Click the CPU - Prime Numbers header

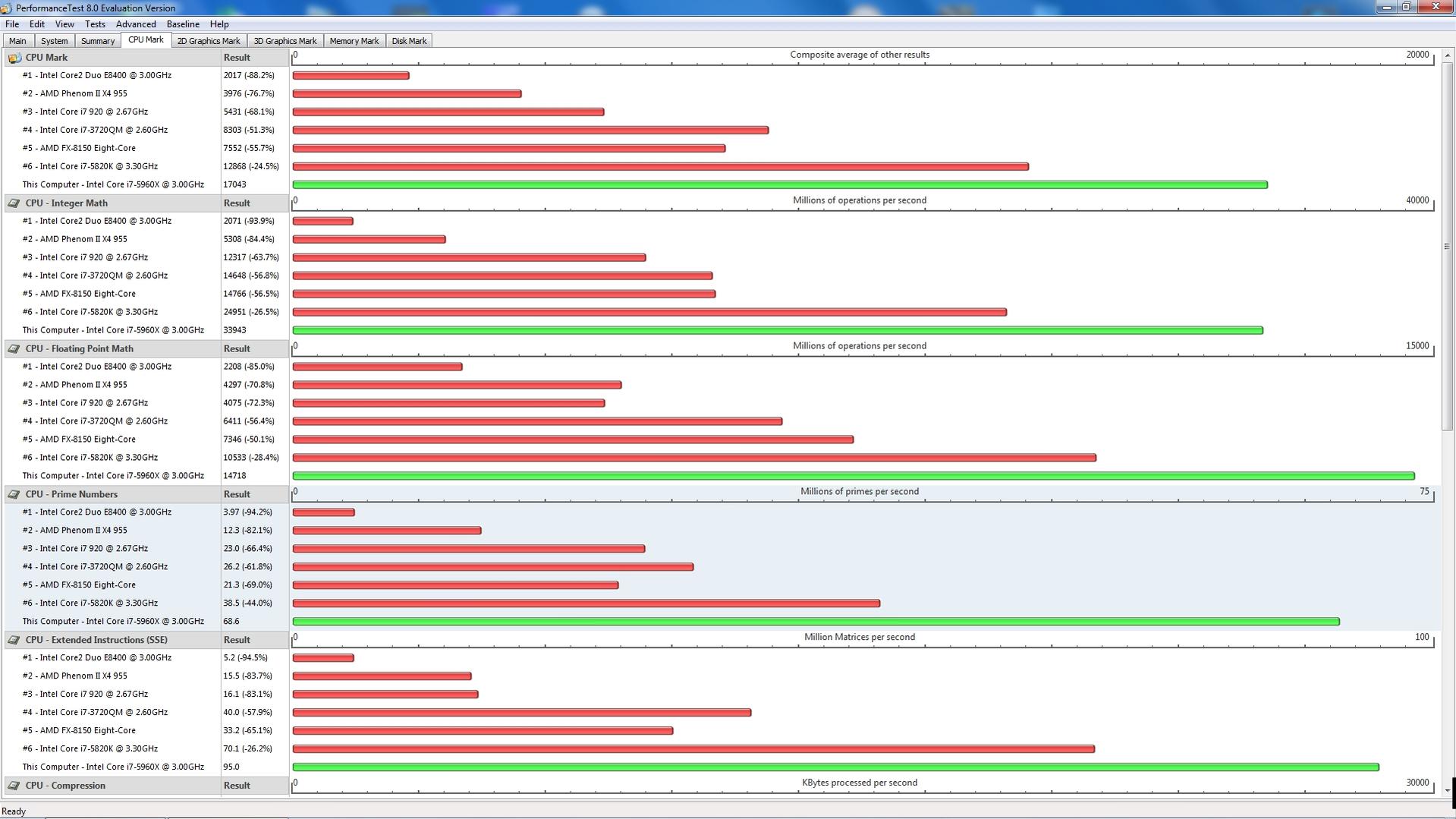[112, 495]
